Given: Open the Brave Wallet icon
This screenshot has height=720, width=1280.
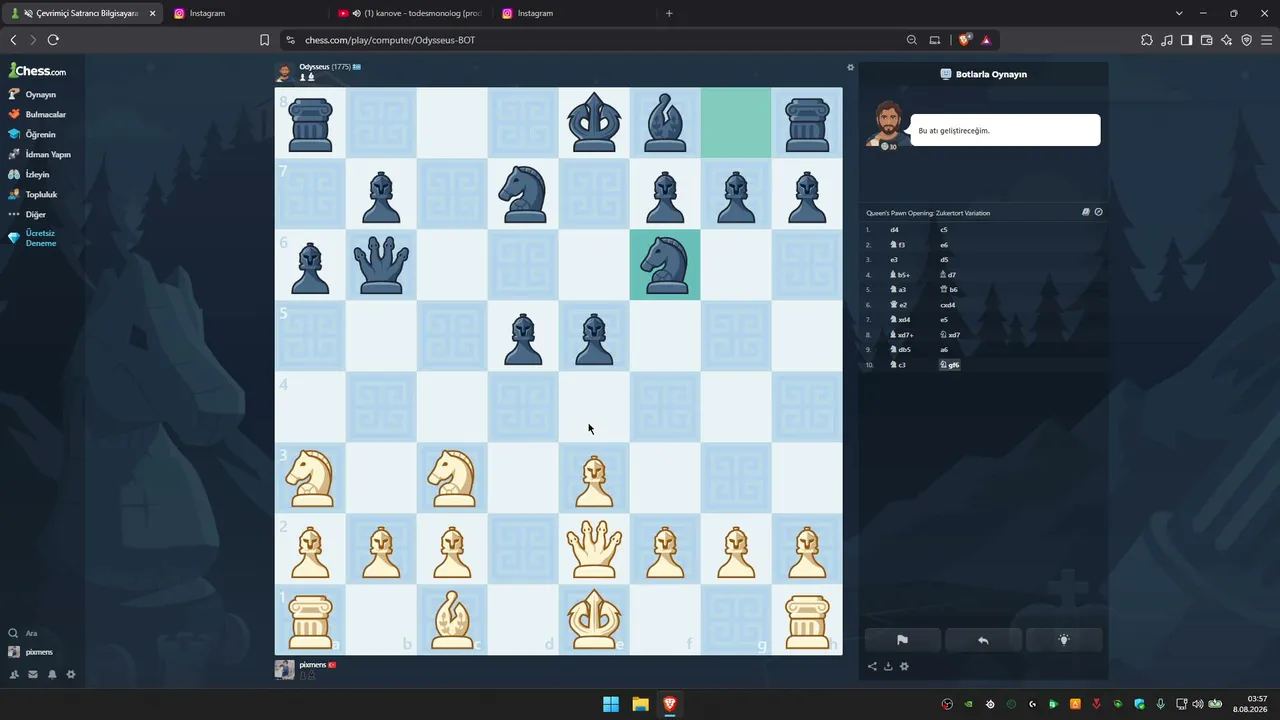Looking at the screenshot, I should (1206, 40).
